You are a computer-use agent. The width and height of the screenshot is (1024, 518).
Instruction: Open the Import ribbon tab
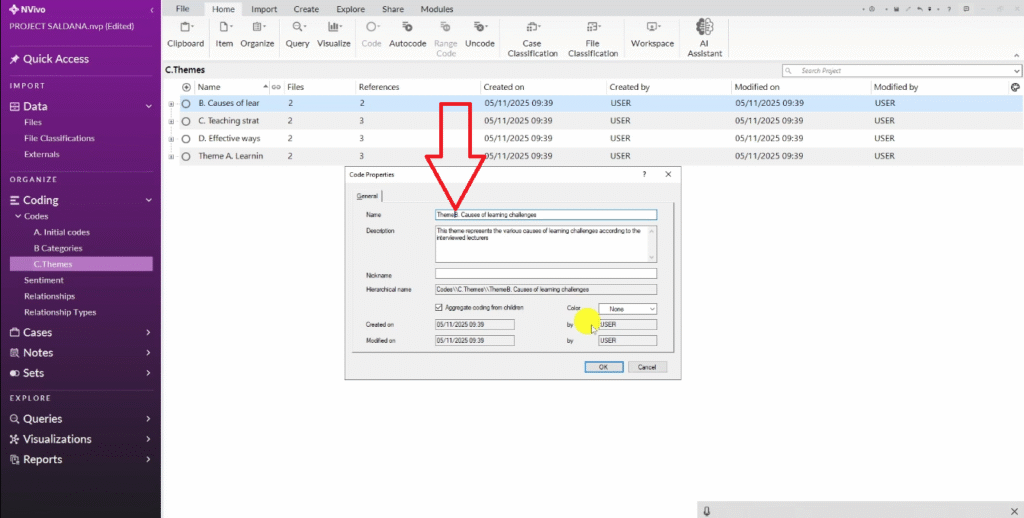click(264, 8)
